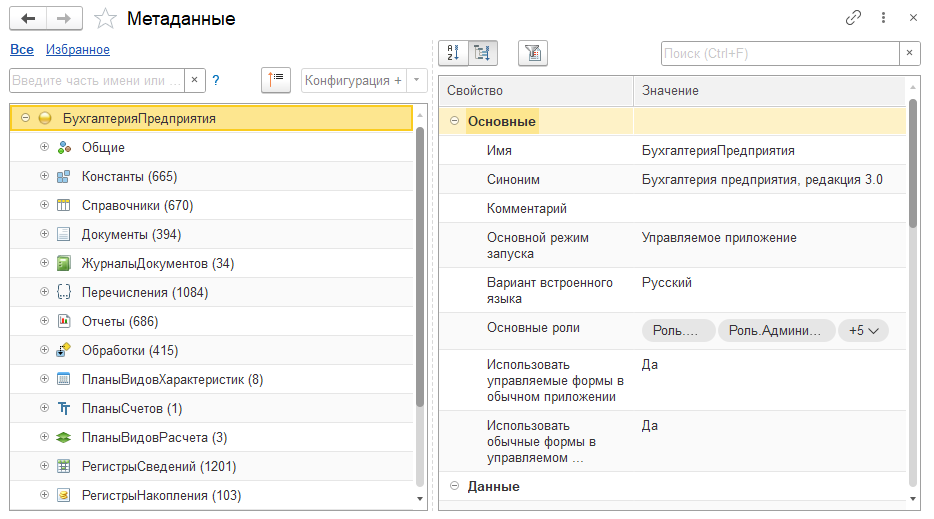Viewport: 934px width, 519px height.
Task: Toggle grouping properties by category
Action: tap(482, 53)
